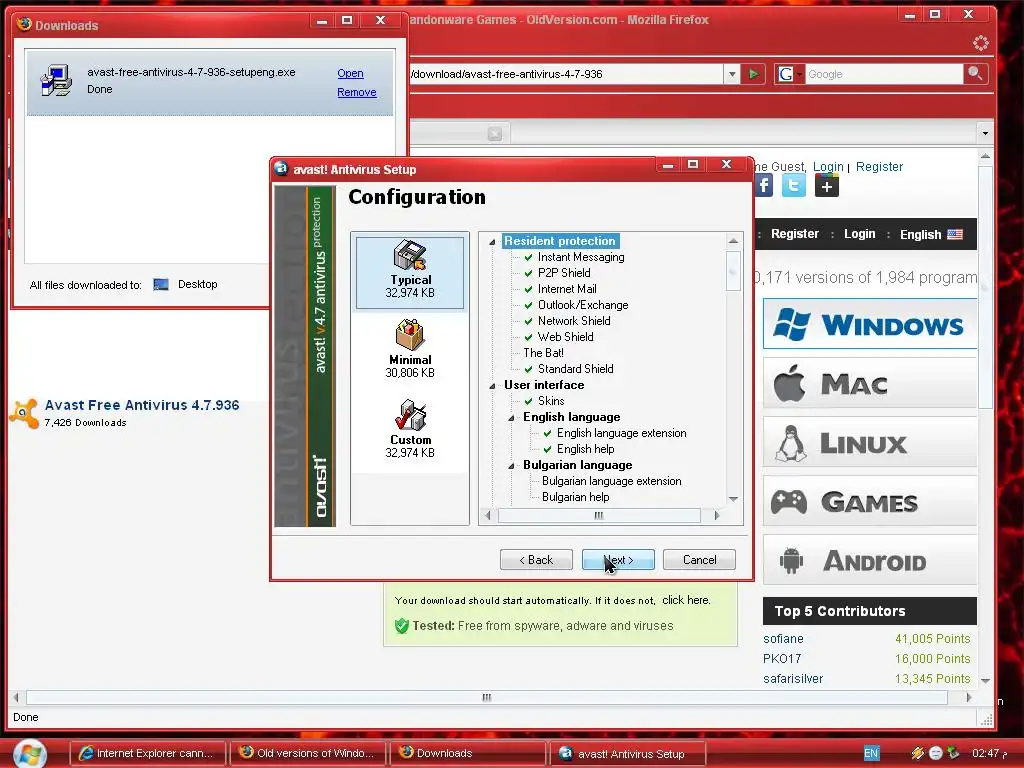Click the Avast orange logo icon on webpage
1024x768 pixels.
(24, 413)
